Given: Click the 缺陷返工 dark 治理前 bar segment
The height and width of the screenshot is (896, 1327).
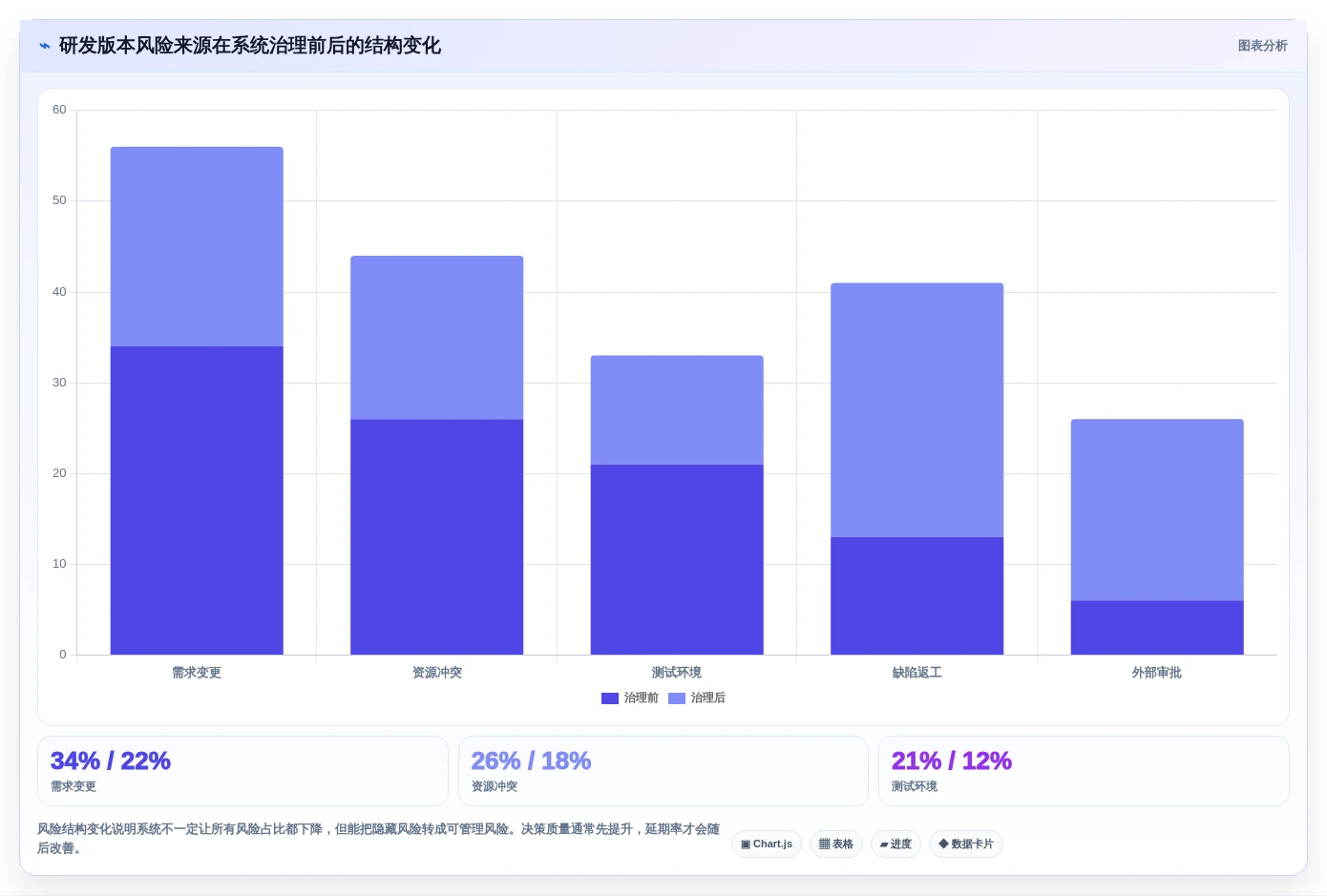Looking at the screenshot, I should 916,595.
